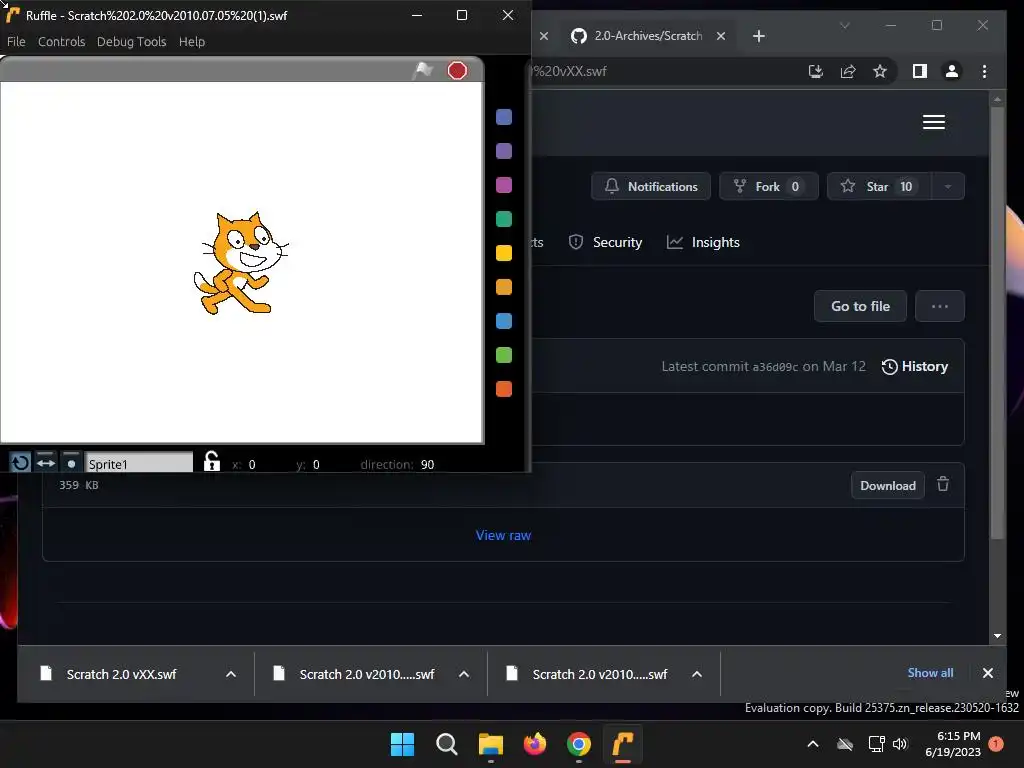Open Chrome from the taskbar

point(579,744)
